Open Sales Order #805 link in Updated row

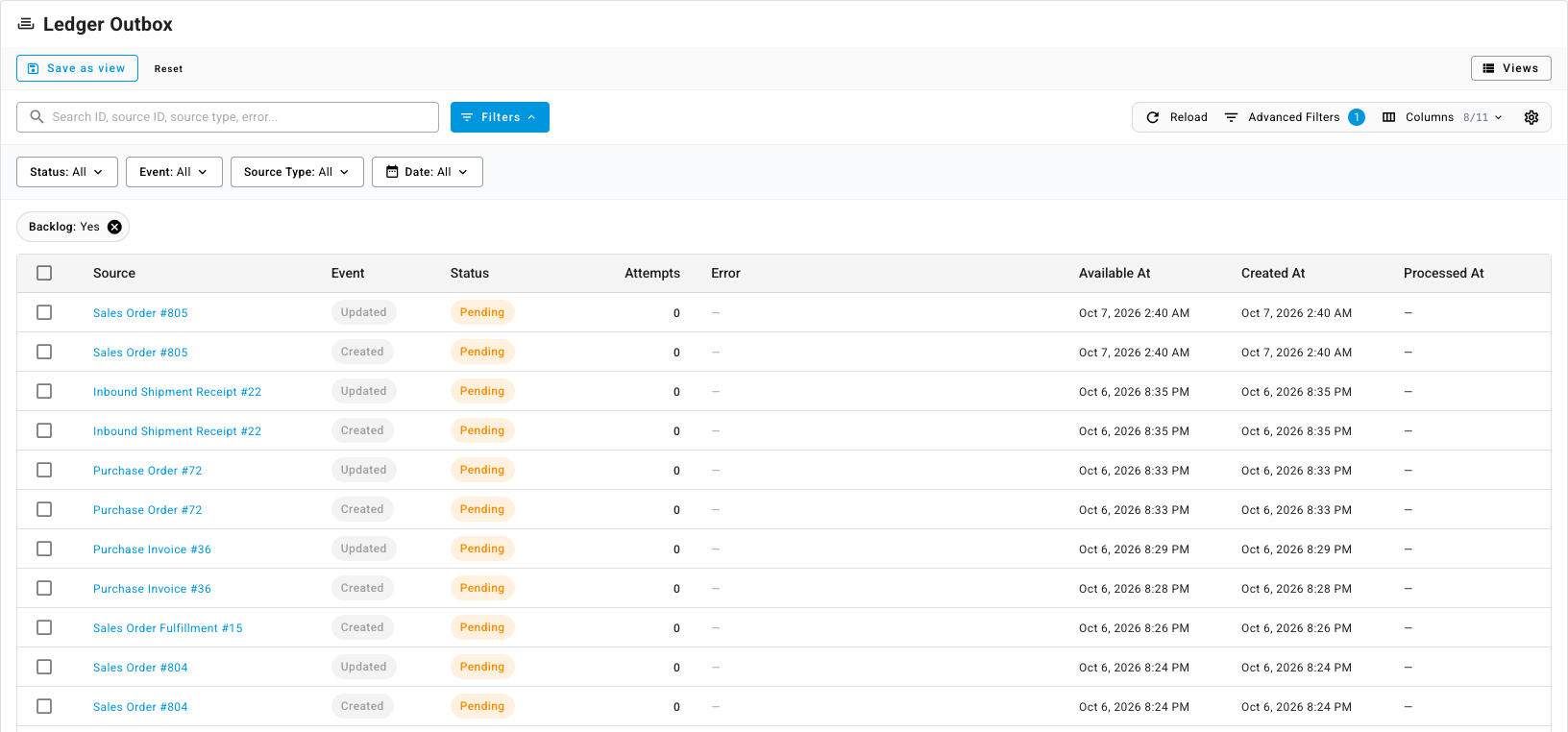point(140,313)
